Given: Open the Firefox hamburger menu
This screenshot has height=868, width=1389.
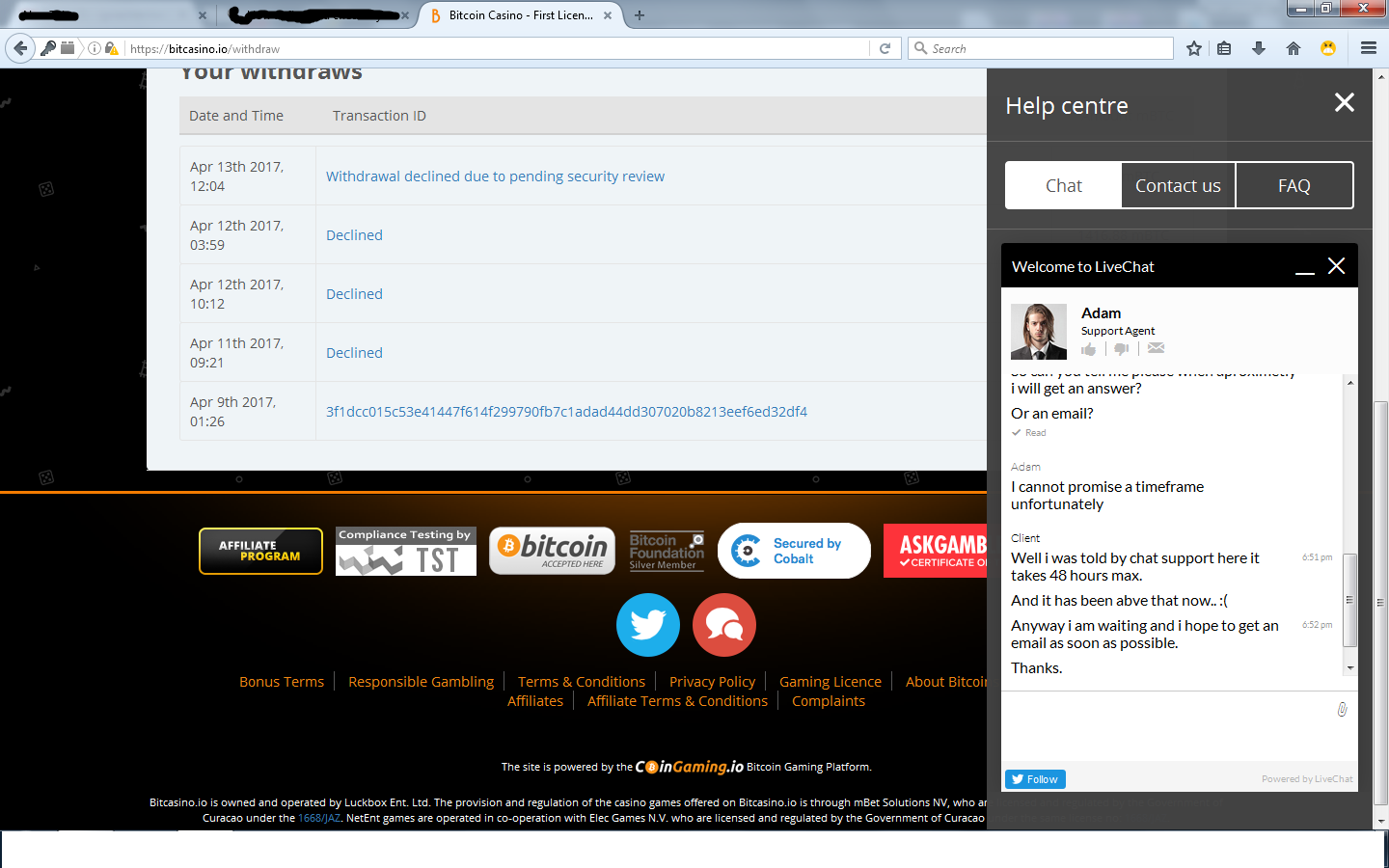Looking at the screenshot, I should [1369, 48].
